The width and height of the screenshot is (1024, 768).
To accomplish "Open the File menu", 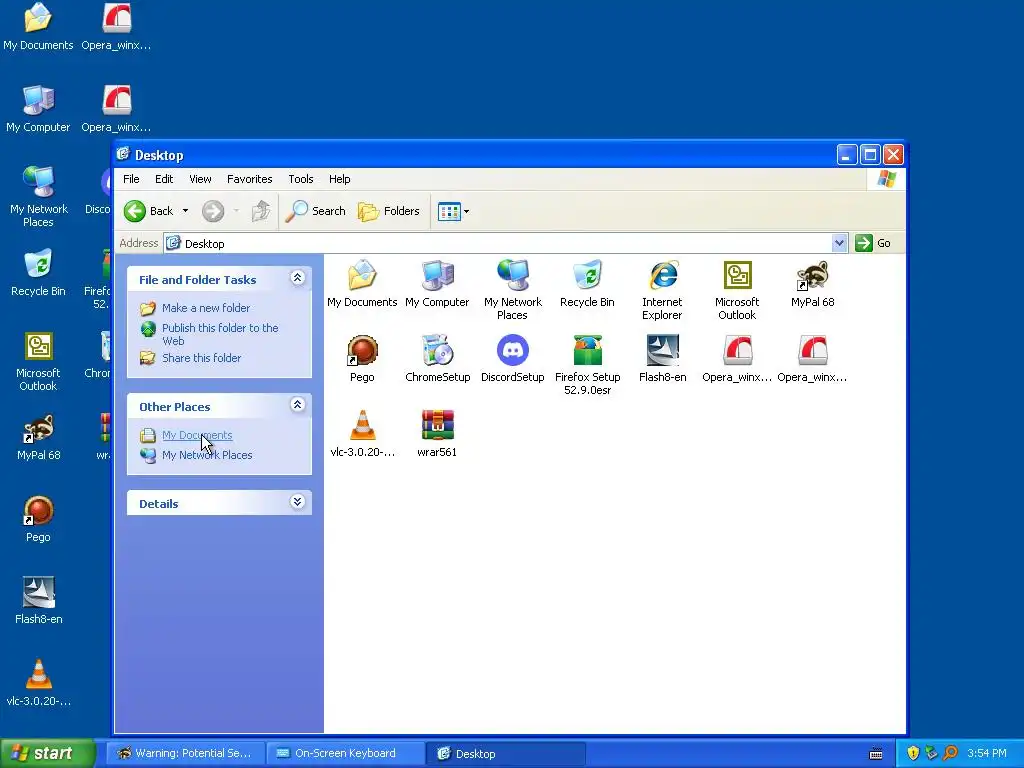I will tap(131, 179).
